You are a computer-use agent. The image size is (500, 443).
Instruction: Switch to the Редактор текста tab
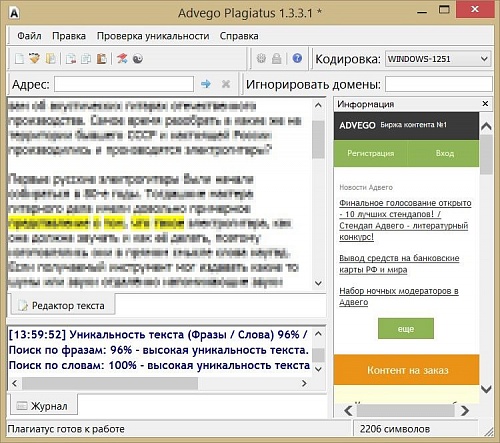pyautogui.click(x=63, y=305)
